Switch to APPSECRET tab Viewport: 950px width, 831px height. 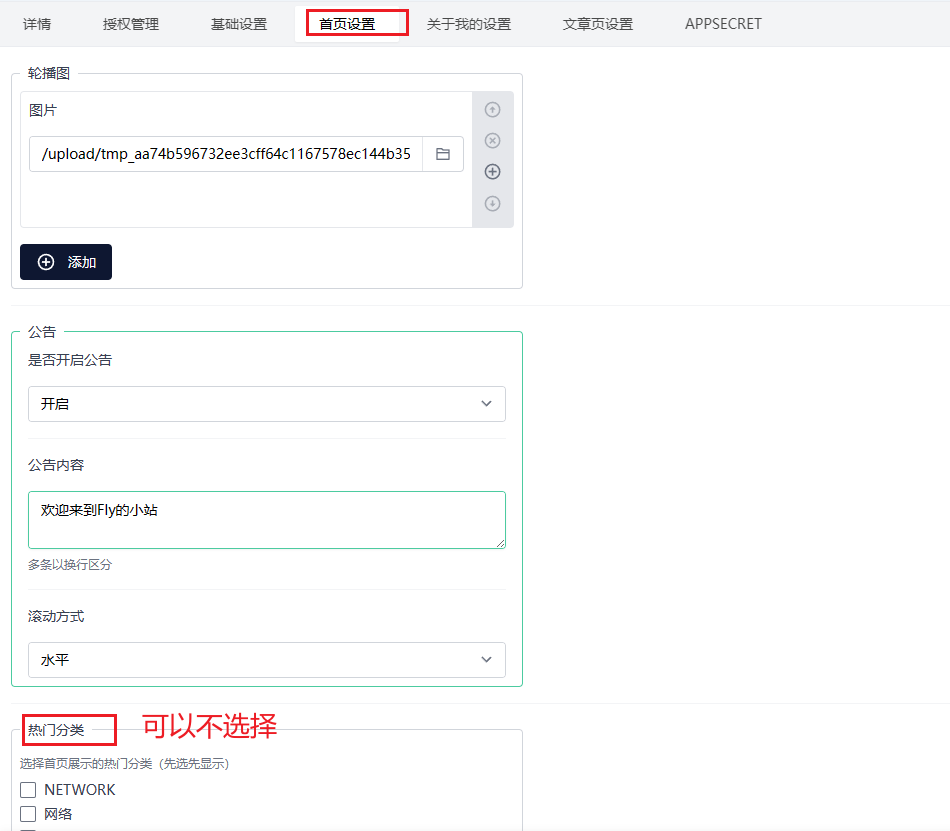point(723,24)
